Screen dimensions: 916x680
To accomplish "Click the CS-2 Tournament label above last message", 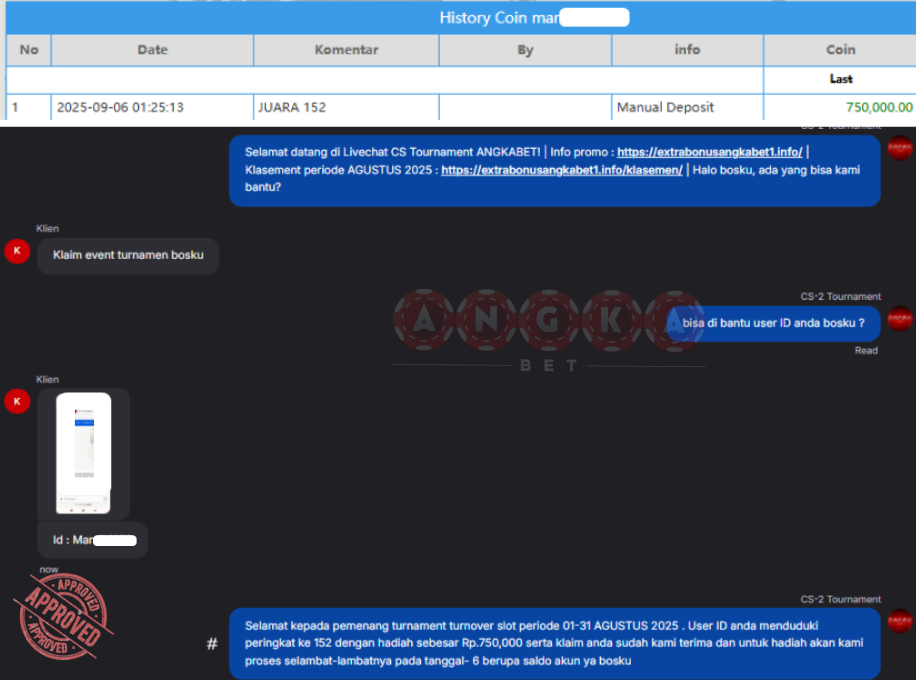I will [841, 599].
